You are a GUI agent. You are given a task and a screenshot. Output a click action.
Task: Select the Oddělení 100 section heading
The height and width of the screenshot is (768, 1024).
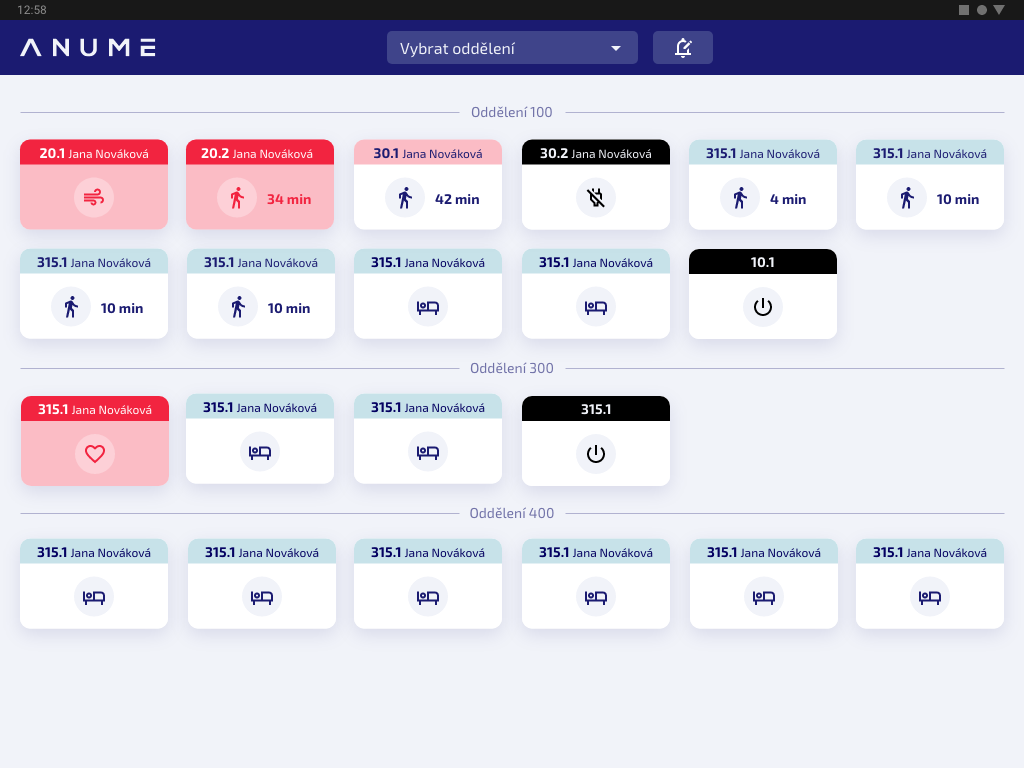tap(512, 112)
